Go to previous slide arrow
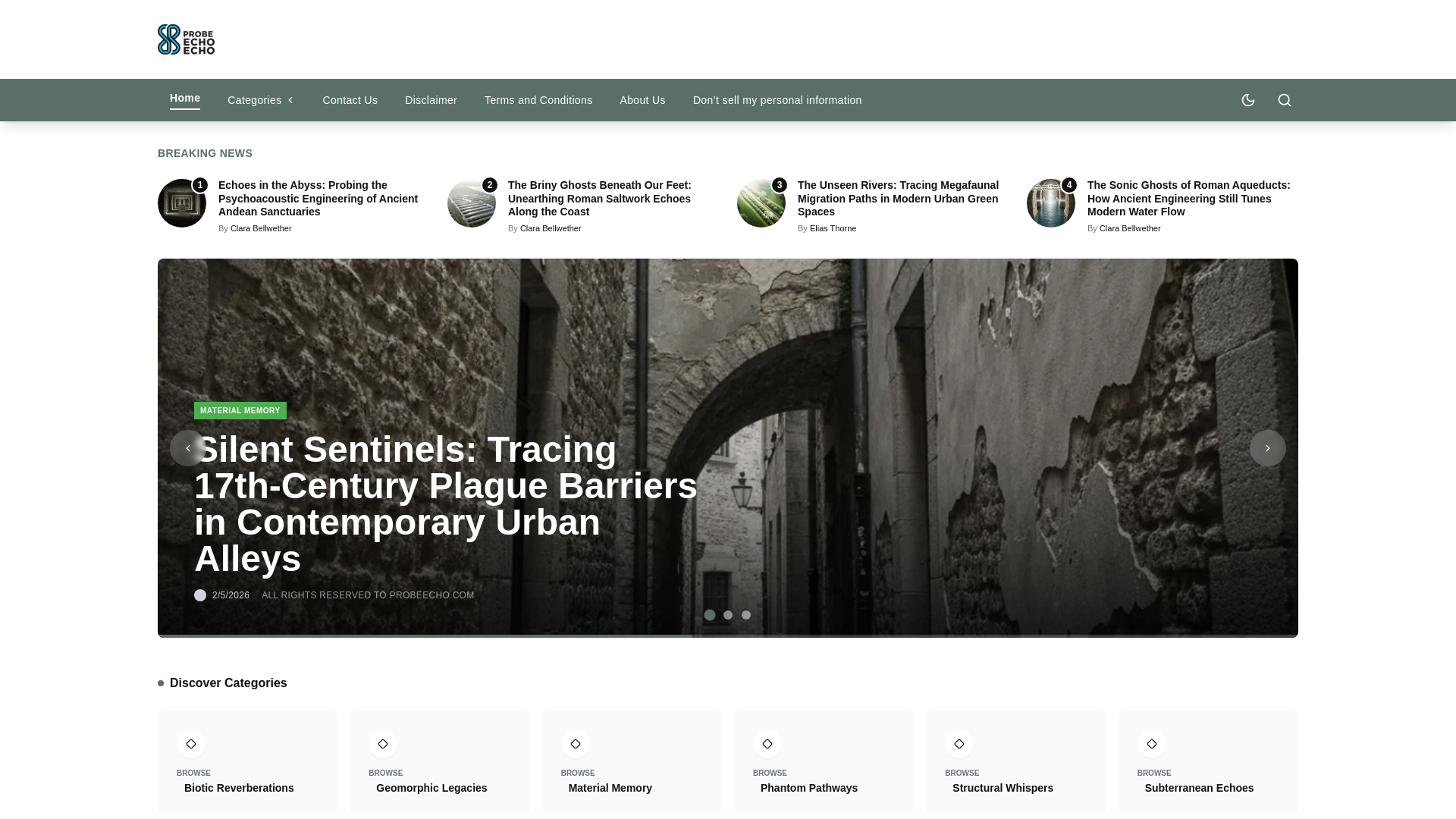This screenshot has height=819, width=1456. point(188,448)
